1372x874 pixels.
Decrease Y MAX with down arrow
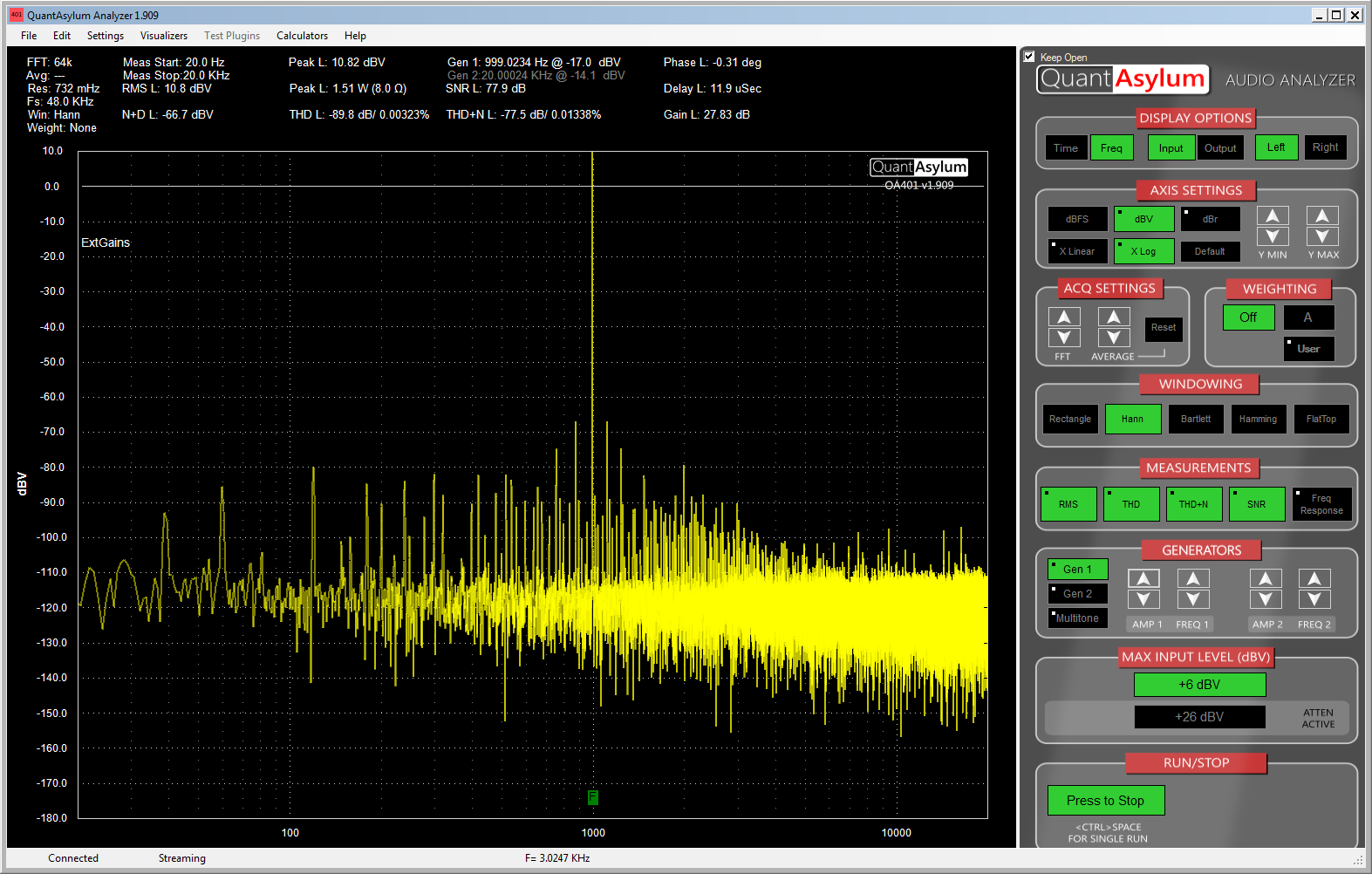click(1322, 236)
